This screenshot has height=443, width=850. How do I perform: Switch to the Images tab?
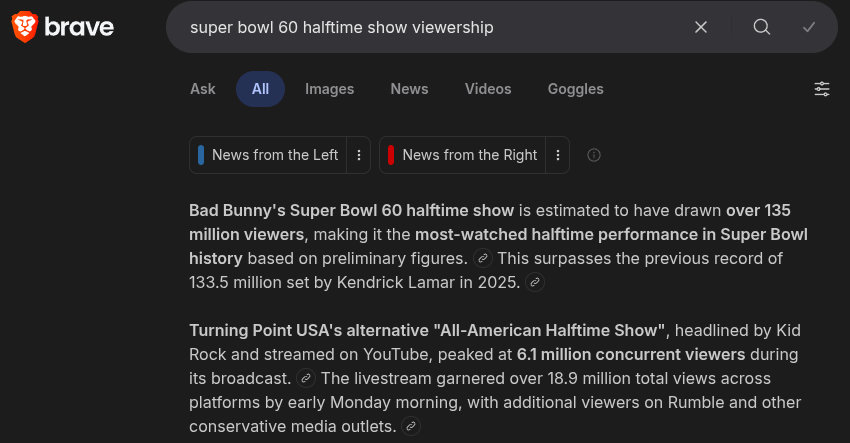[329, 89]
